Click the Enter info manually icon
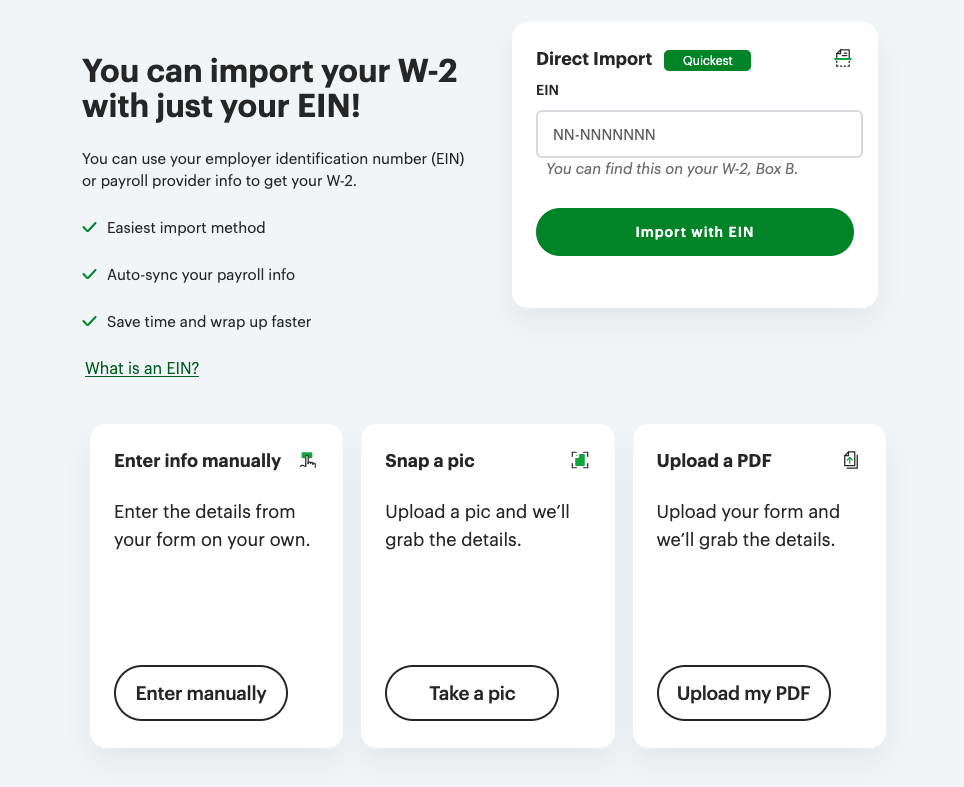The image size is (964, 787). (x=308, y=460)
